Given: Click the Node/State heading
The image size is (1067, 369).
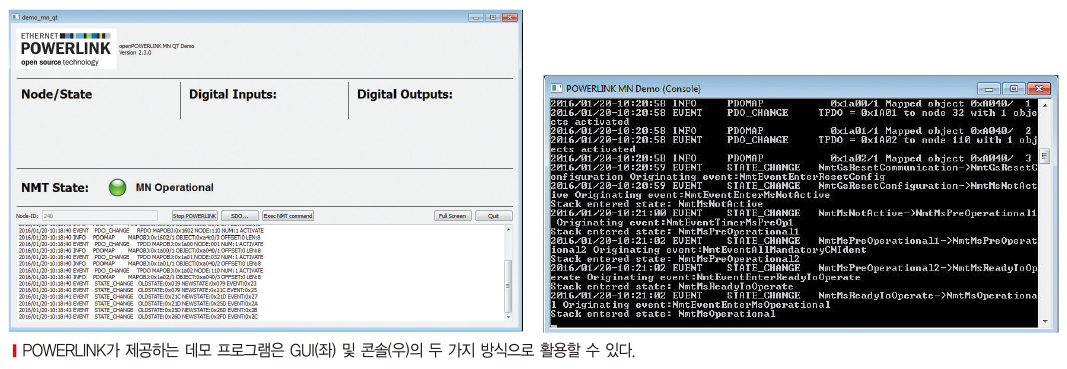Looking at the screenshot, I should 56,94.
